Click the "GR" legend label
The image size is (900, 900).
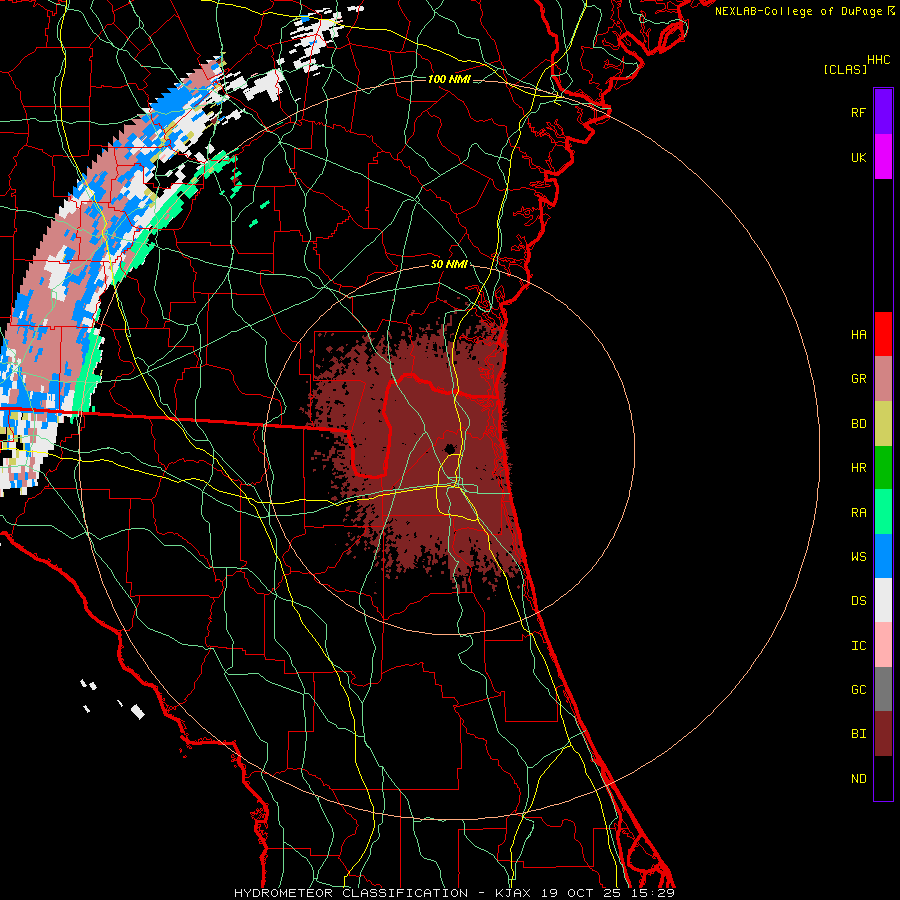(x=858, y=379)
